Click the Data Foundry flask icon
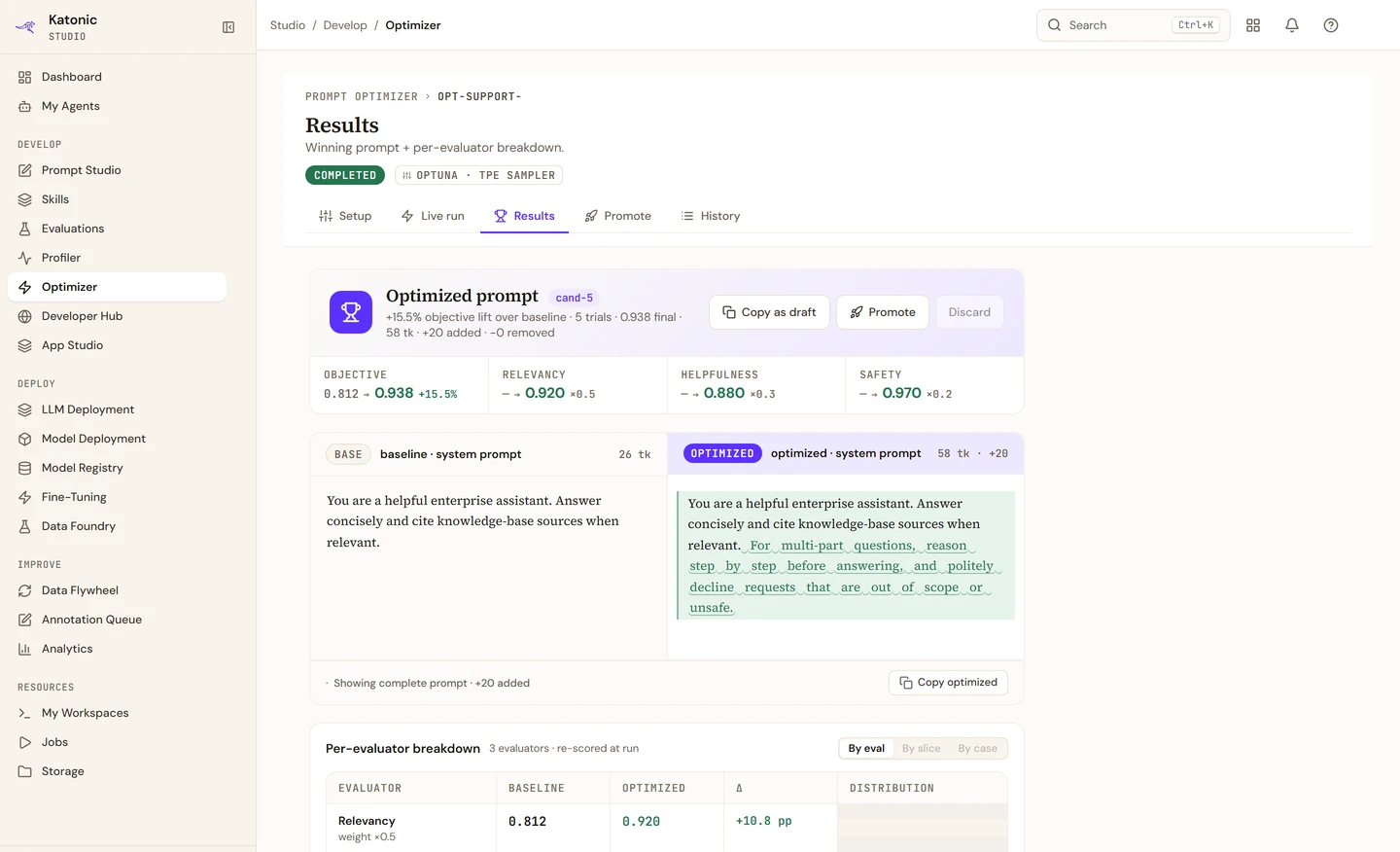Image resolution: width=1400 pixels, height=852 pixels. coord(25,526)
